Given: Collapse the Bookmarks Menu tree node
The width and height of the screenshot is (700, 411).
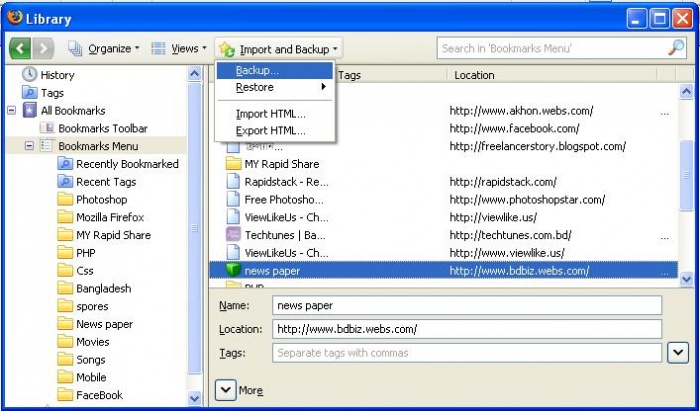Looking at the screenshot, I should click(29, 146).
